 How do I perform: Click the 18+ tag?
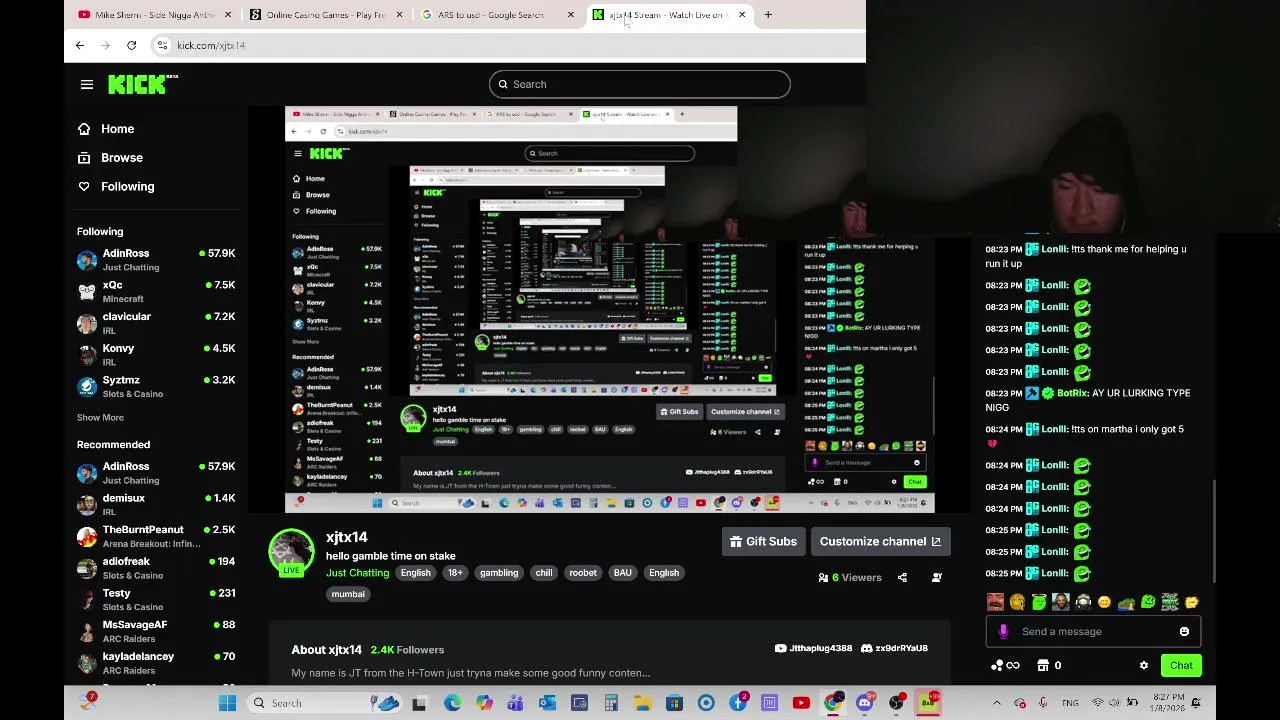pyautogui.click(x=455, y=573)
